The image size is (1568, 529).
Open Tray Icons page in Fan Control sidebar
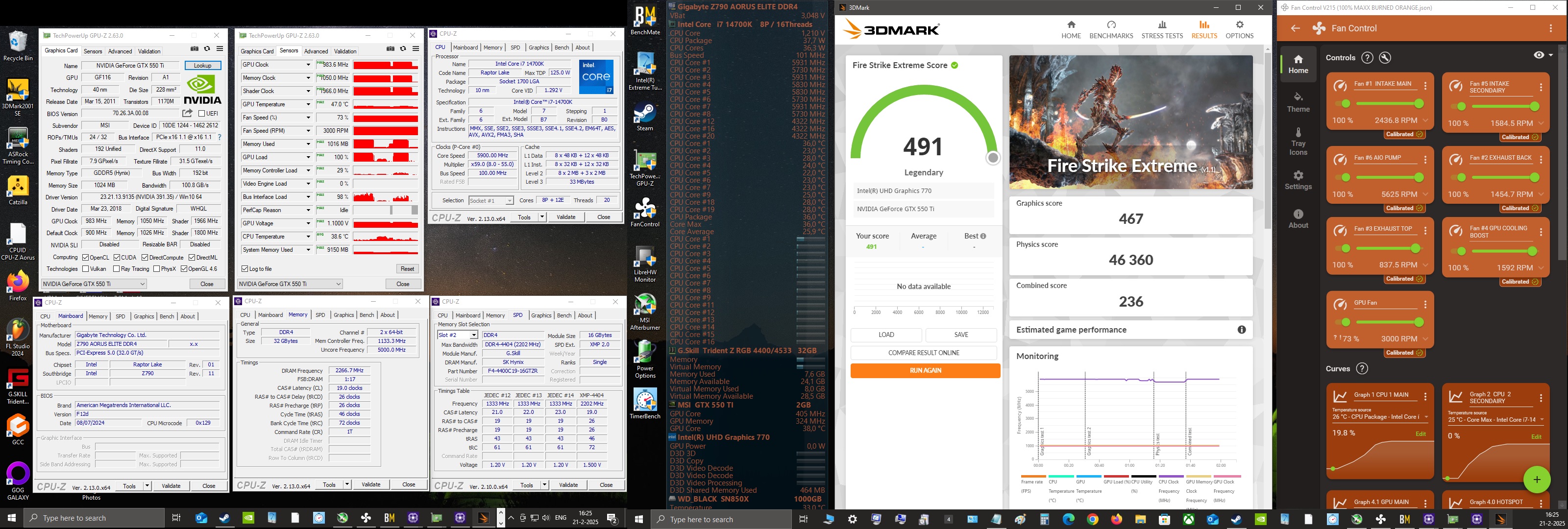tap(1298, 142)
